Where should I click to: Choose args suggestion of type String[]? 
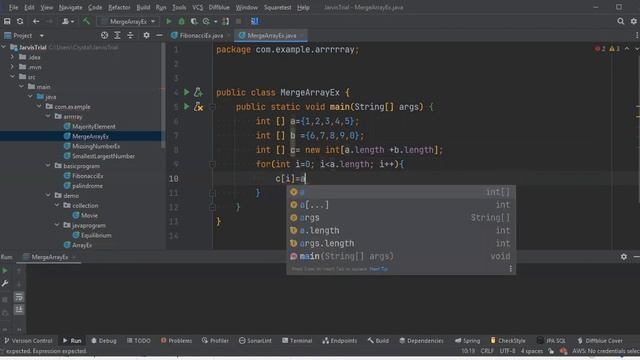401,218
